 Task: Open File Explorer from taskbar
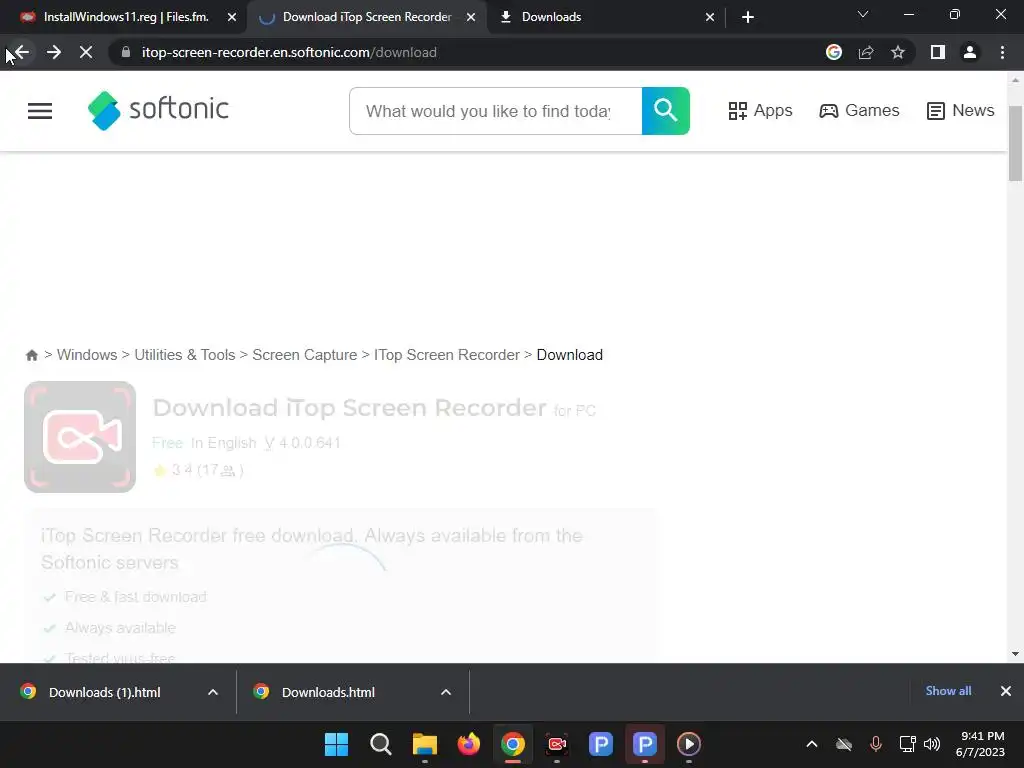[x=424, y=744]
